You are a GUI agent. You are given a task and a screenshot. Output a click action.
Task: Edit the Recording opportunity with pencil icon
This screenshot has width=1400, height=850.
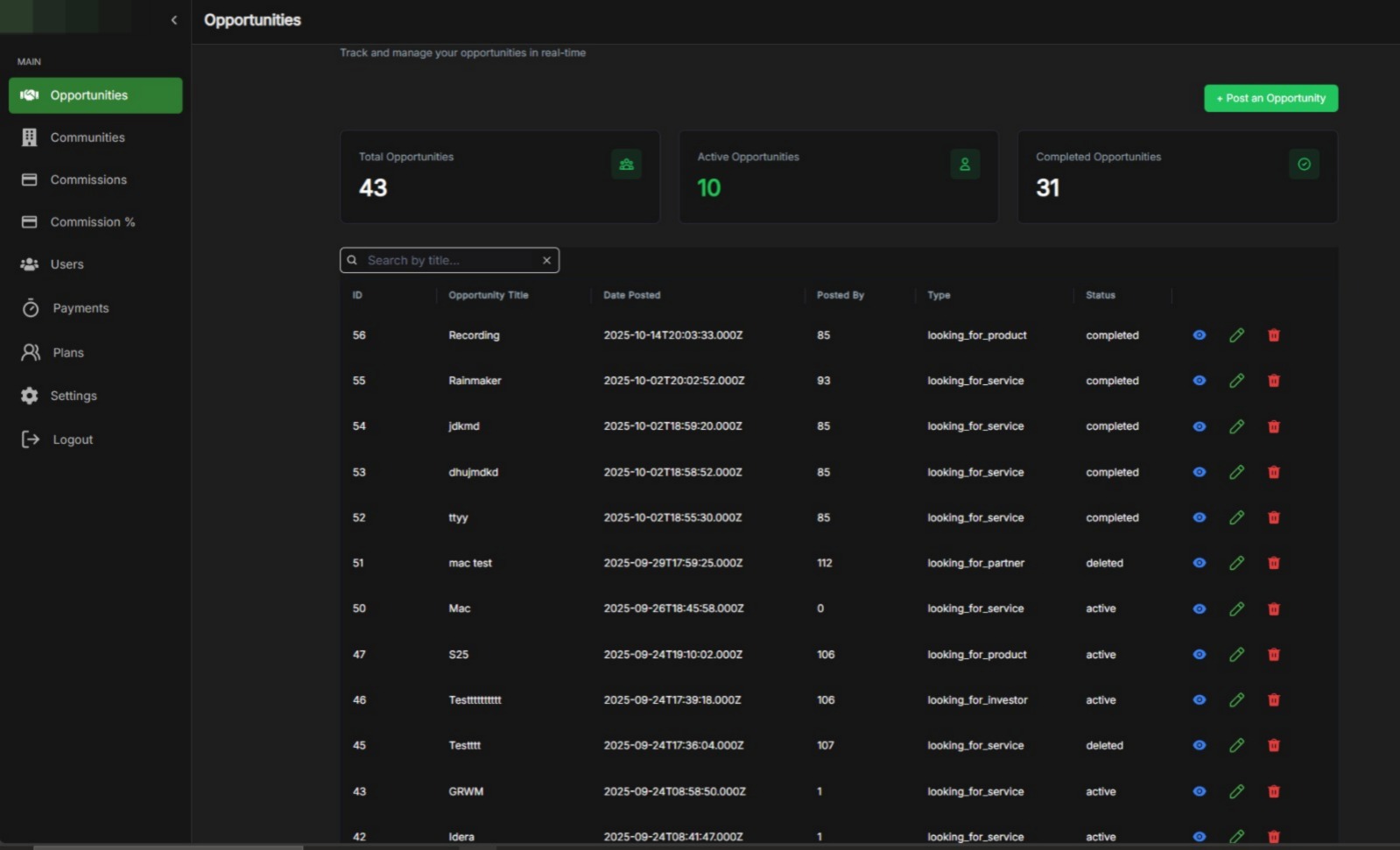click(1237, 335)
